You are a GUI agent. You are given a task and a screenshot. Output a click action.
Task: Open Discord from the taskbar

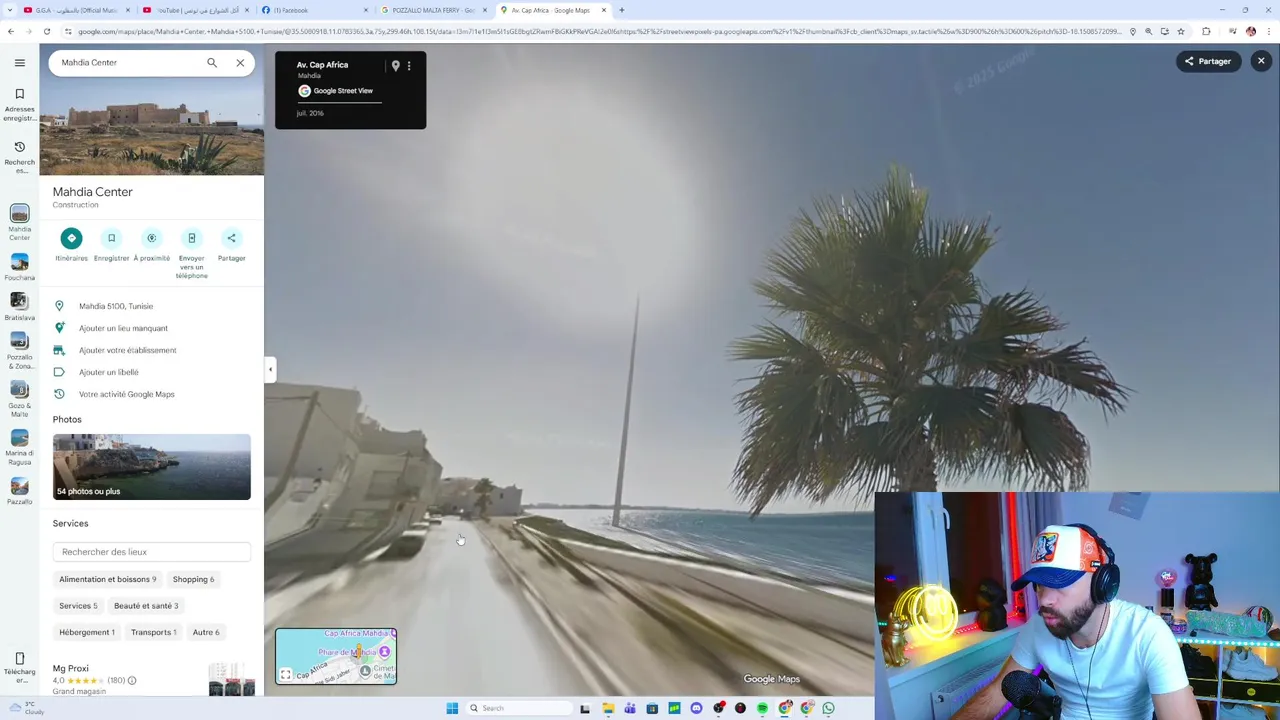[696, 708]
